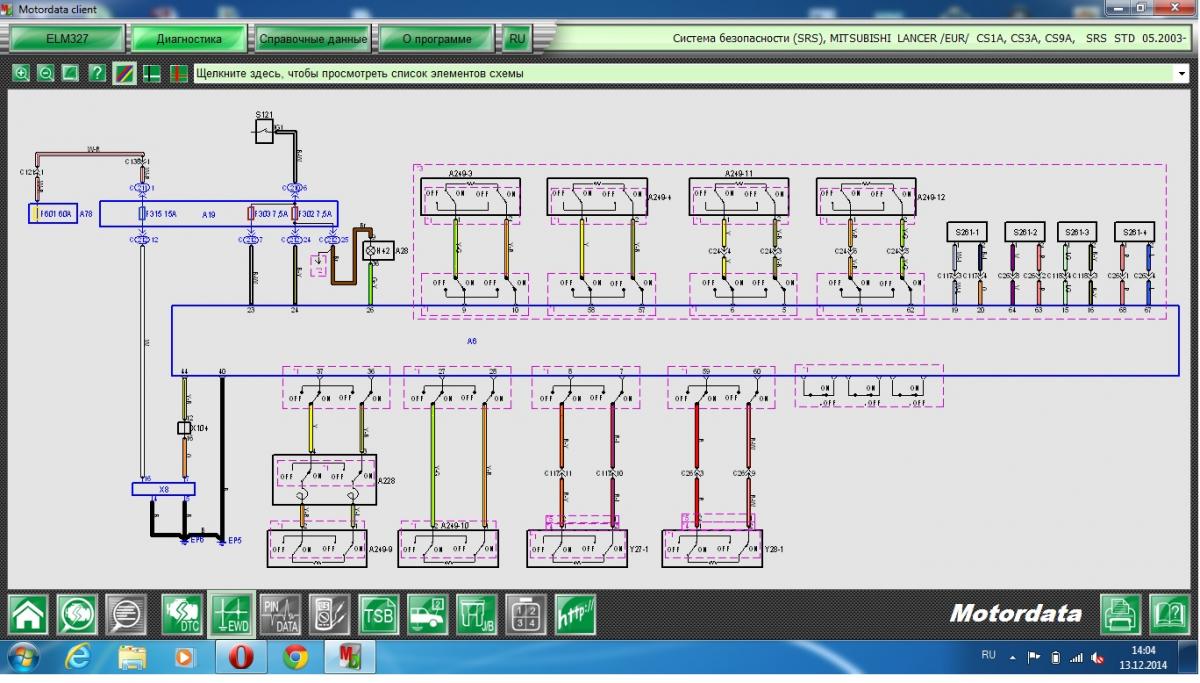Select the A78 fuse block label
The width and height of the screenshot is (1200, 683).
(x=86, y=214)
